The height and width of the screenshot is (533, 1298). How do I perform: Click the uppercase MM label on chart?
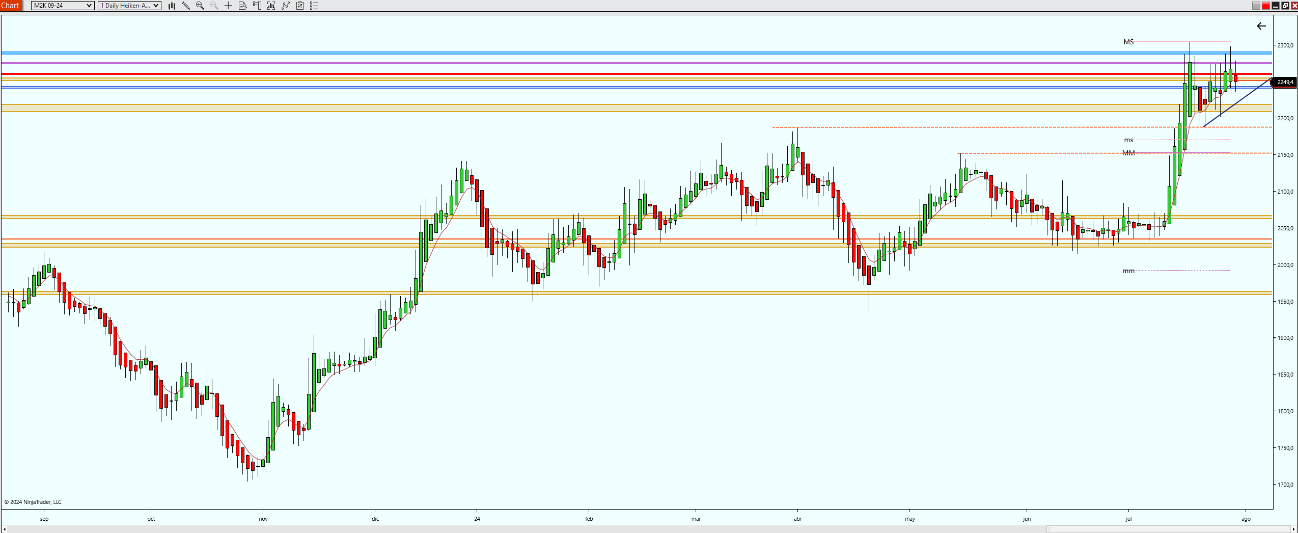pyautogui.click(x=1129, y=153)
